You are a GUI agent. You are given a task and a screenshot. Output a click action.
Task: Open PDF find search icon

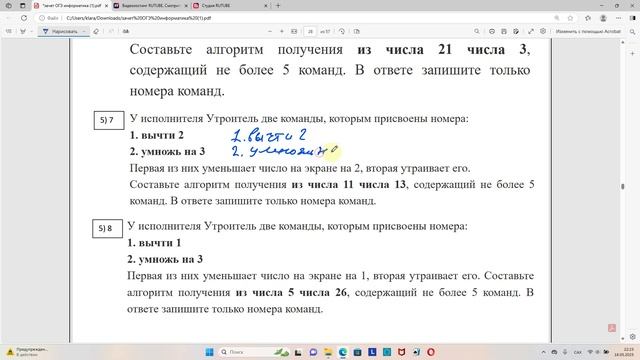click(476, 31)
